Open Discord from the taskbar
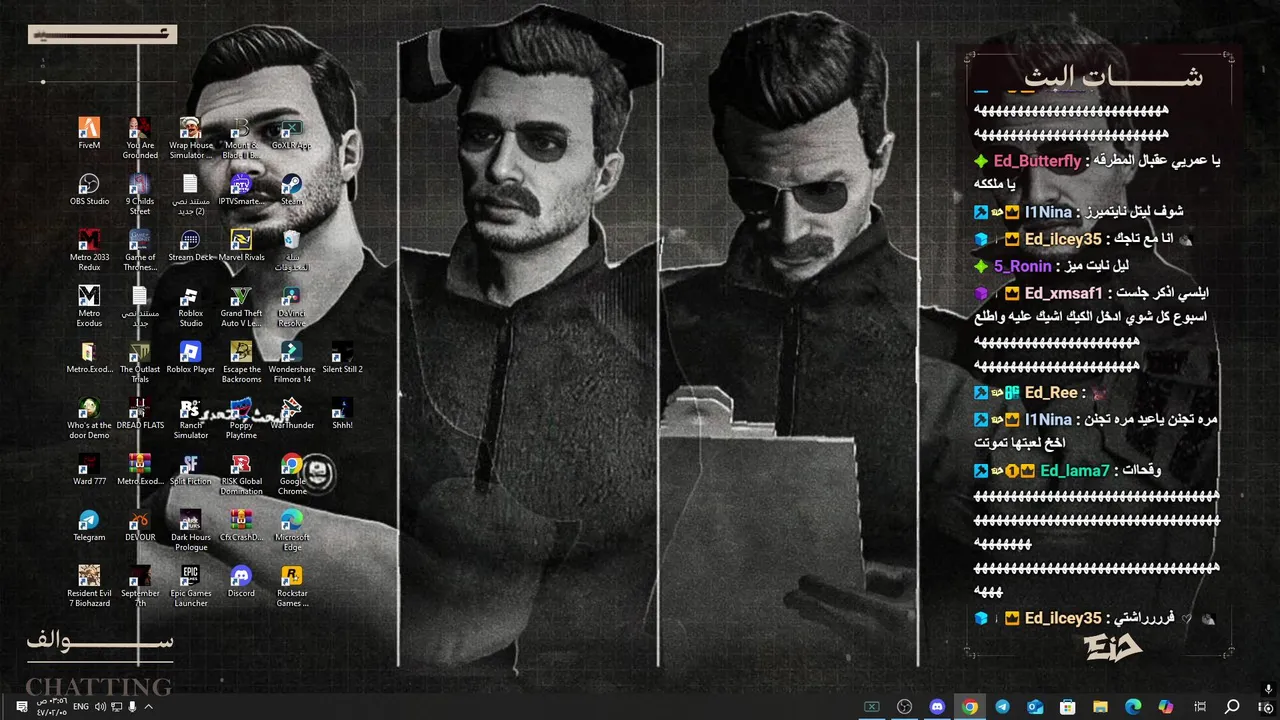Screen dimensions: 1280x720 pyautogui.click(x=937, y=707)
